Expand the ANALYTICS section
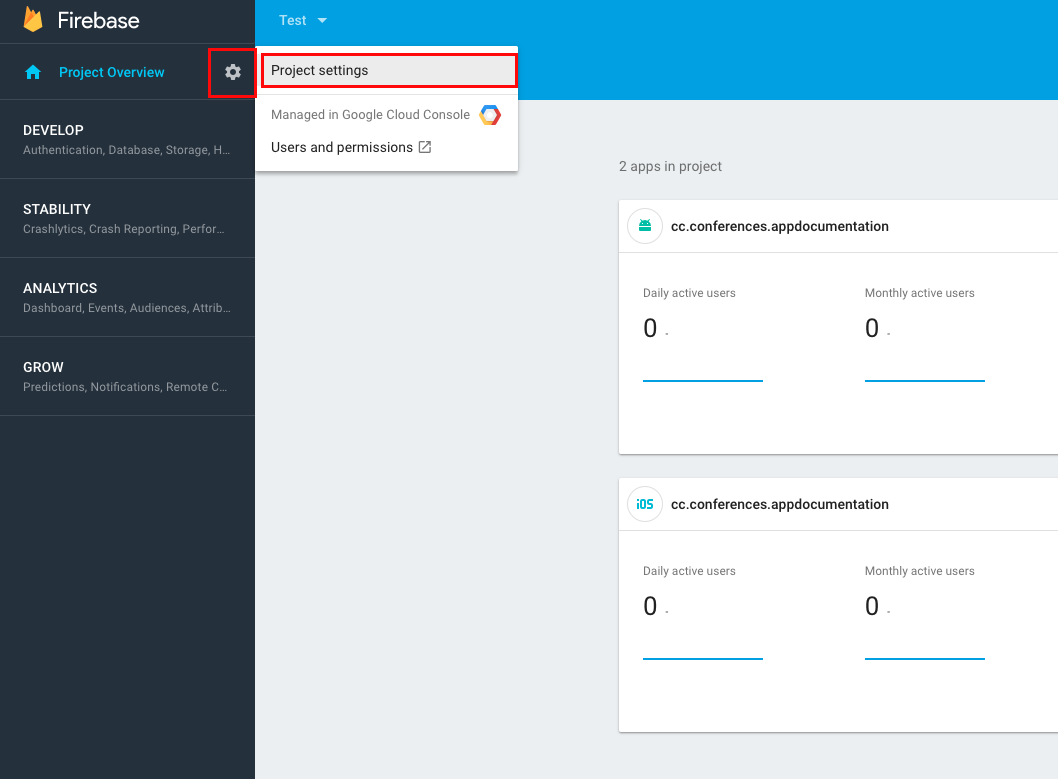 128,297
